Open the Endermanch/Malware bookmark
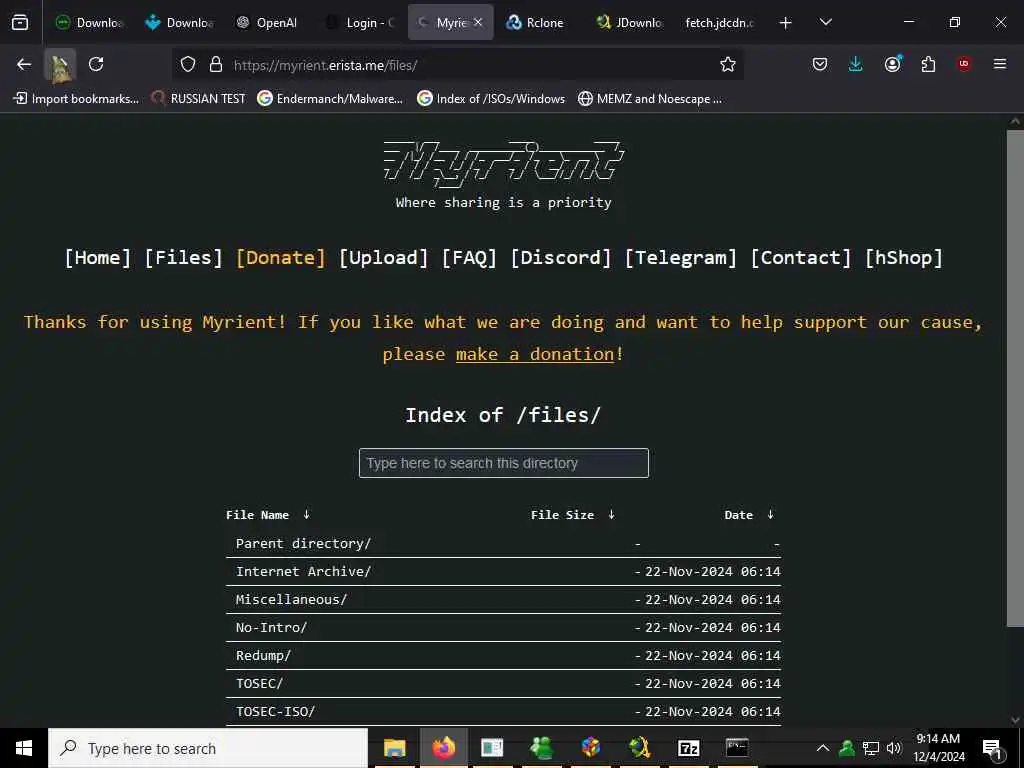 [x=330, y=99]
